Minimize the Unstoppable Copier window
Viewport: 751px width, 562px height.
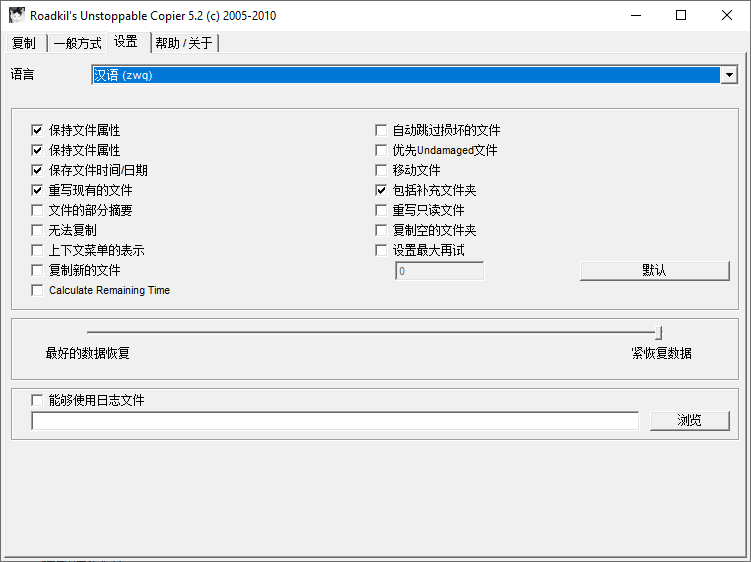pyautogui.click(x=636, y=15)
